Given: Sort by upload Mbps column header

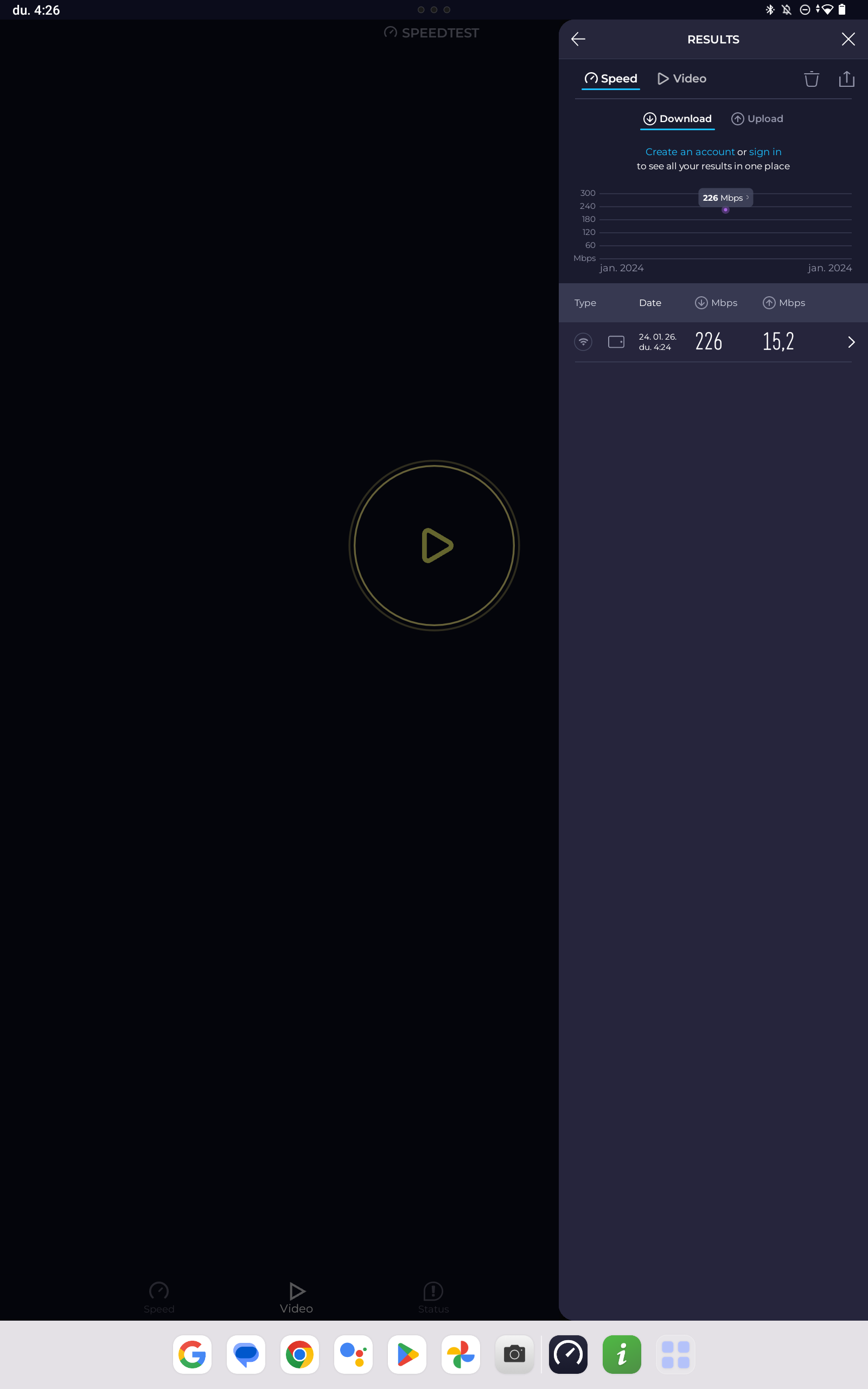Looking at the screenshot, I should pos(783,302).
